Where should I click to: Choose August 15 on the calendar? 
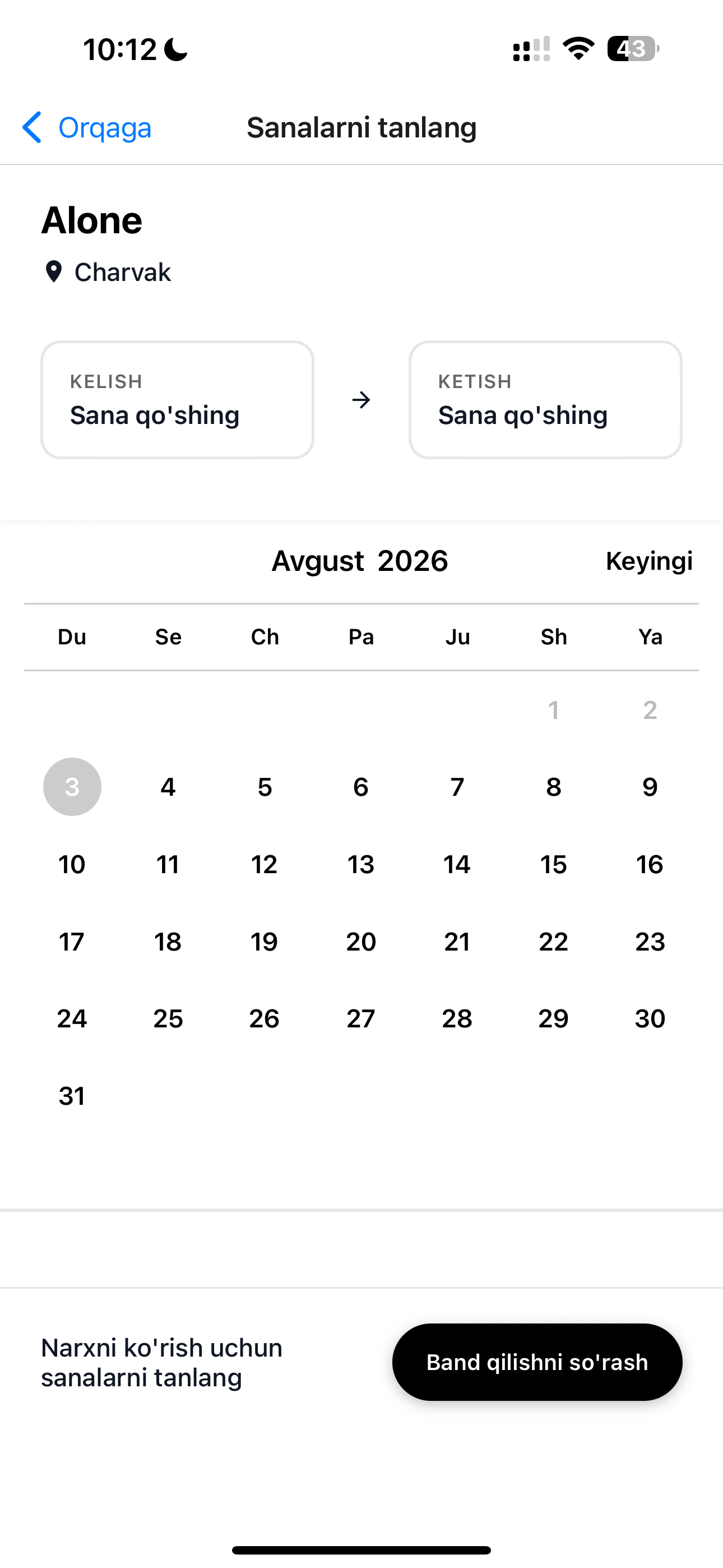(553, 864)
